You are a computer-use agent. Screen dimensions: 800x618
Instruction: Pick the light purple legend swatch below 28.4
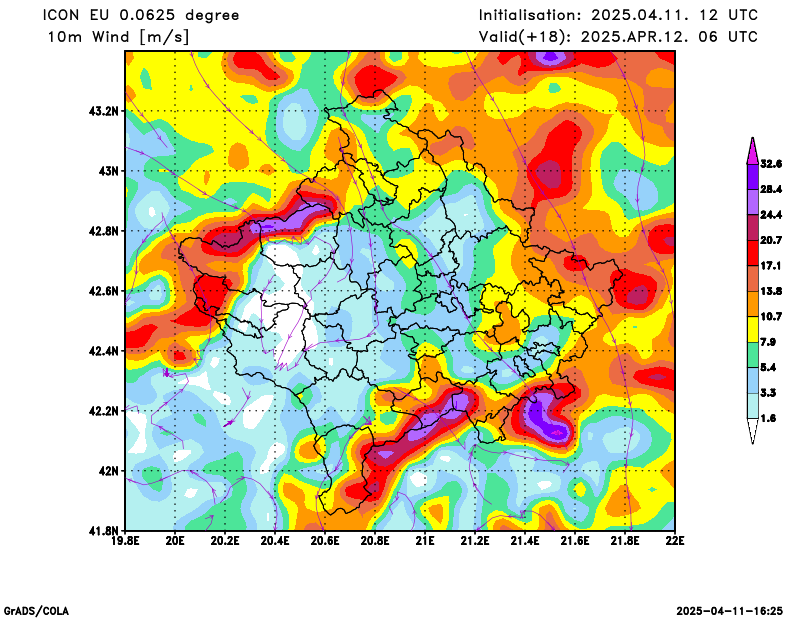pos(752,202)
